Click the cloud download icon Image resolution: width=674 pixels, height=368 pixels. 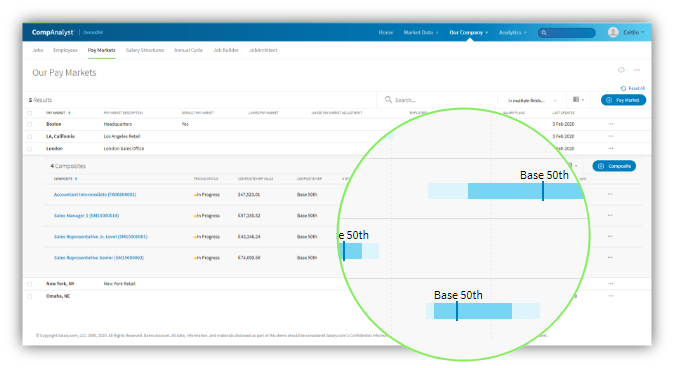621,70
